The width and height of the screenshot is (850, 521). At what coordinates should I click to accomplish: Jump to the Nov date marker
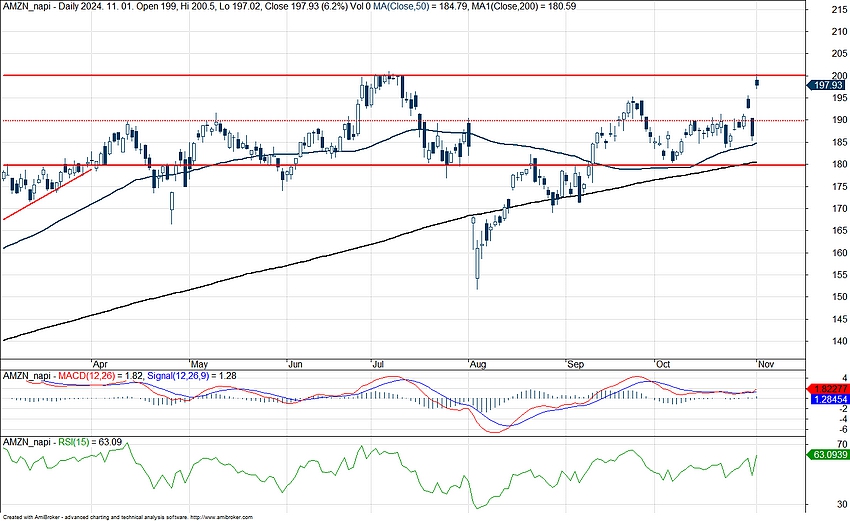click(x=766, y=364)
